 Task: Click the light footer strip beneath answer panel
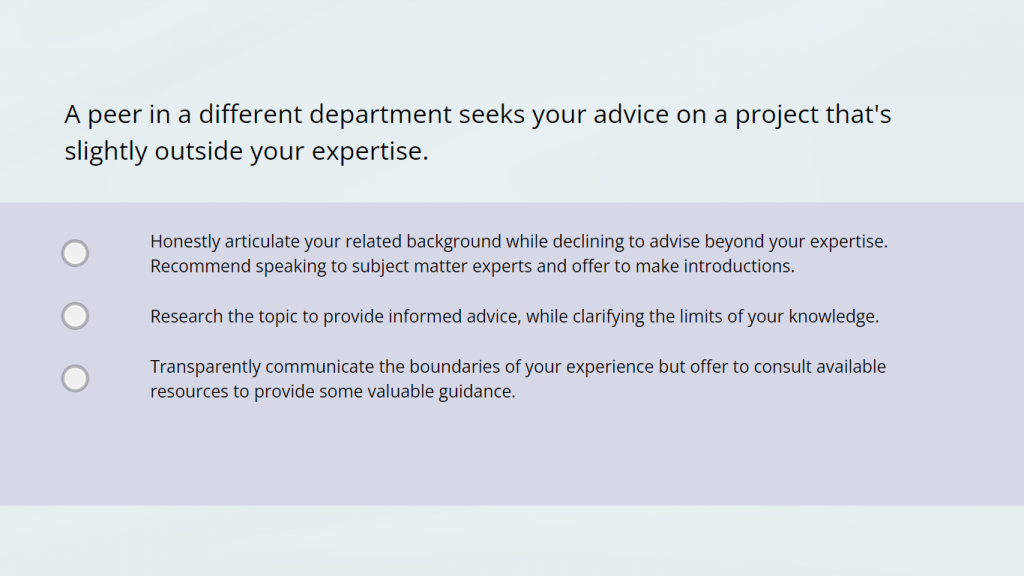(512, 540)
